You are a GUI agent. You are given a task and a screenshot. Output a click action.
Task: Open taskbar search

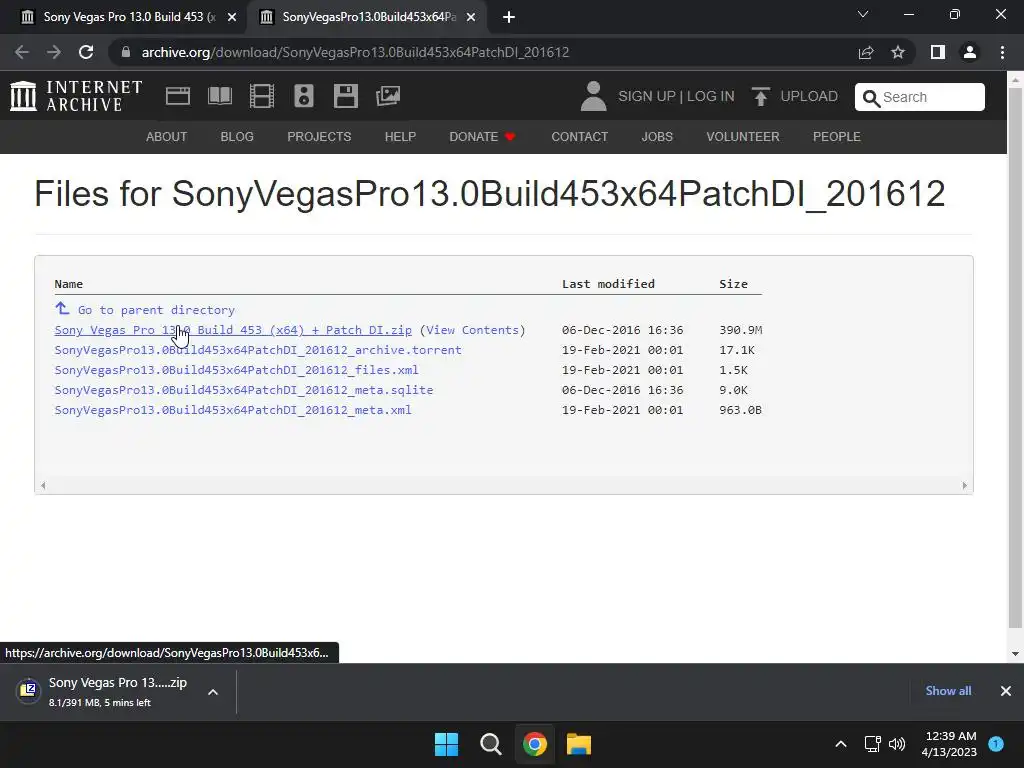[x=490, y=744]
